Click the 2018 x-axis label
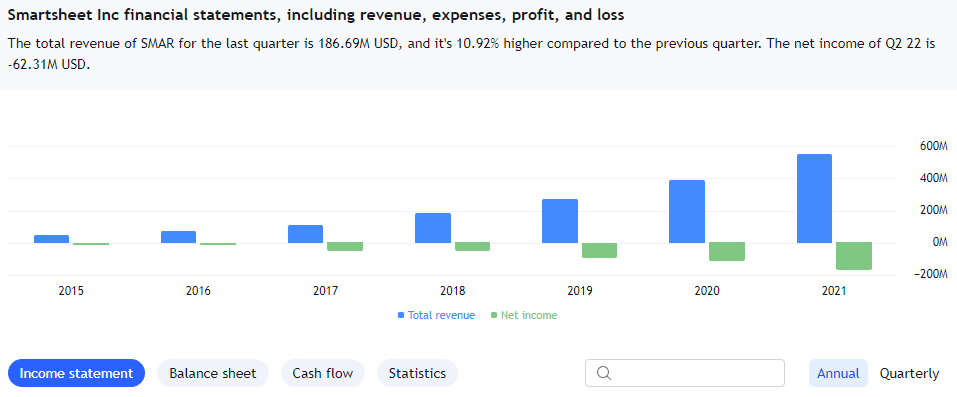The height and width of the screenshot is (397, 957). (452, 291)
